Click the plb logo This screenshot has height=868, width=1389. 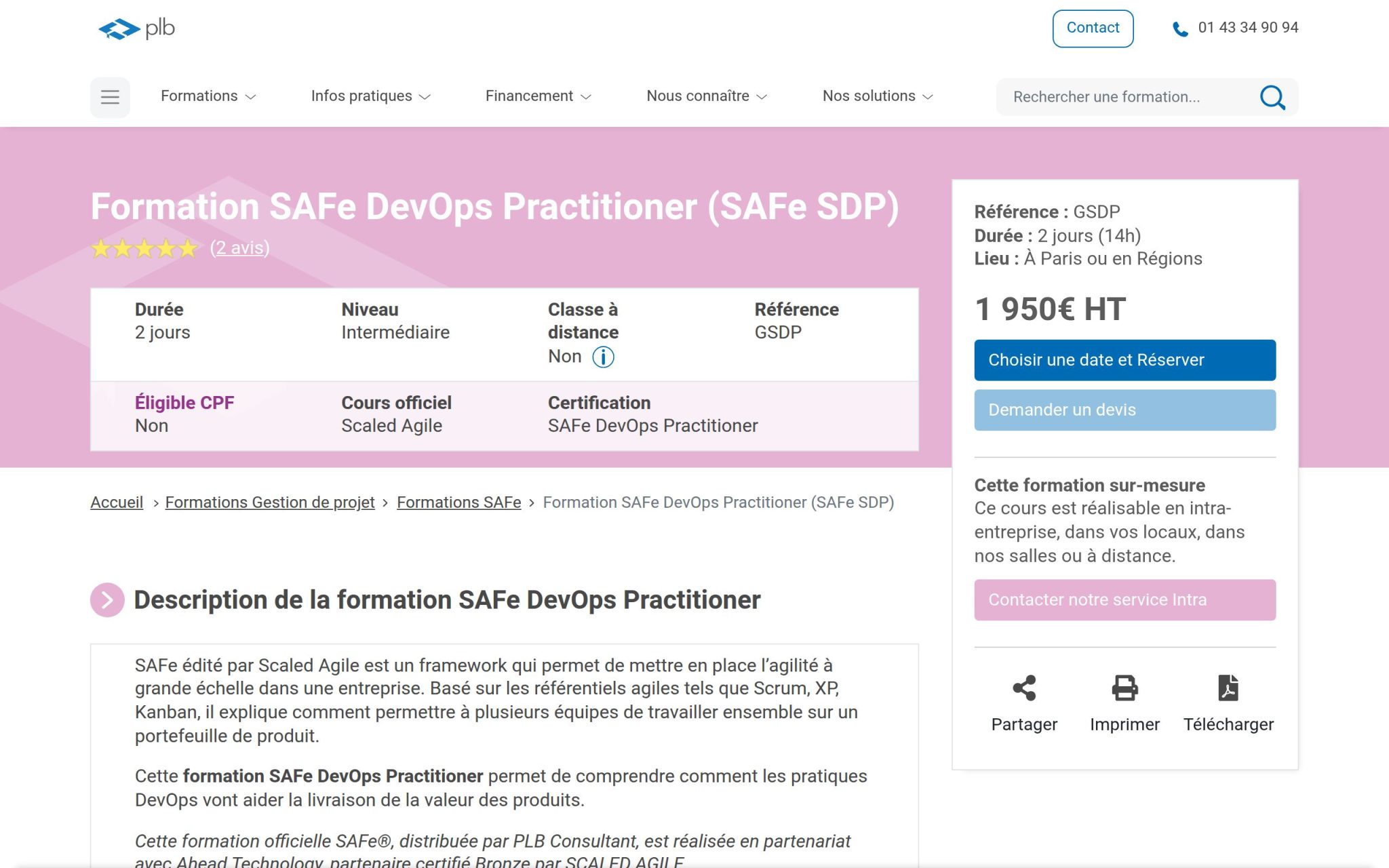point(136,28)
